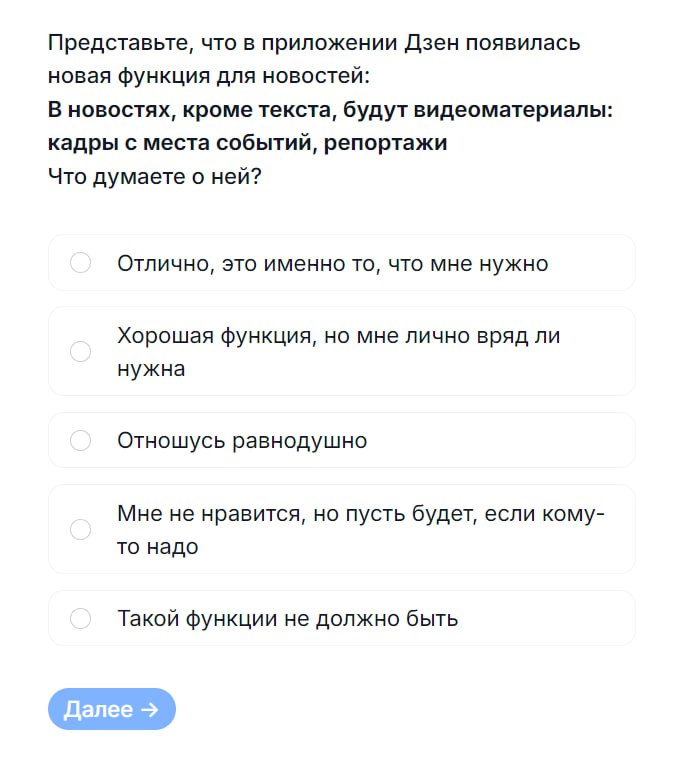Select the radio circle for "Отлично, это именно то"
The height and width of the screenshot is (779, 683).
pyautogui.click(x=81, y=263)
